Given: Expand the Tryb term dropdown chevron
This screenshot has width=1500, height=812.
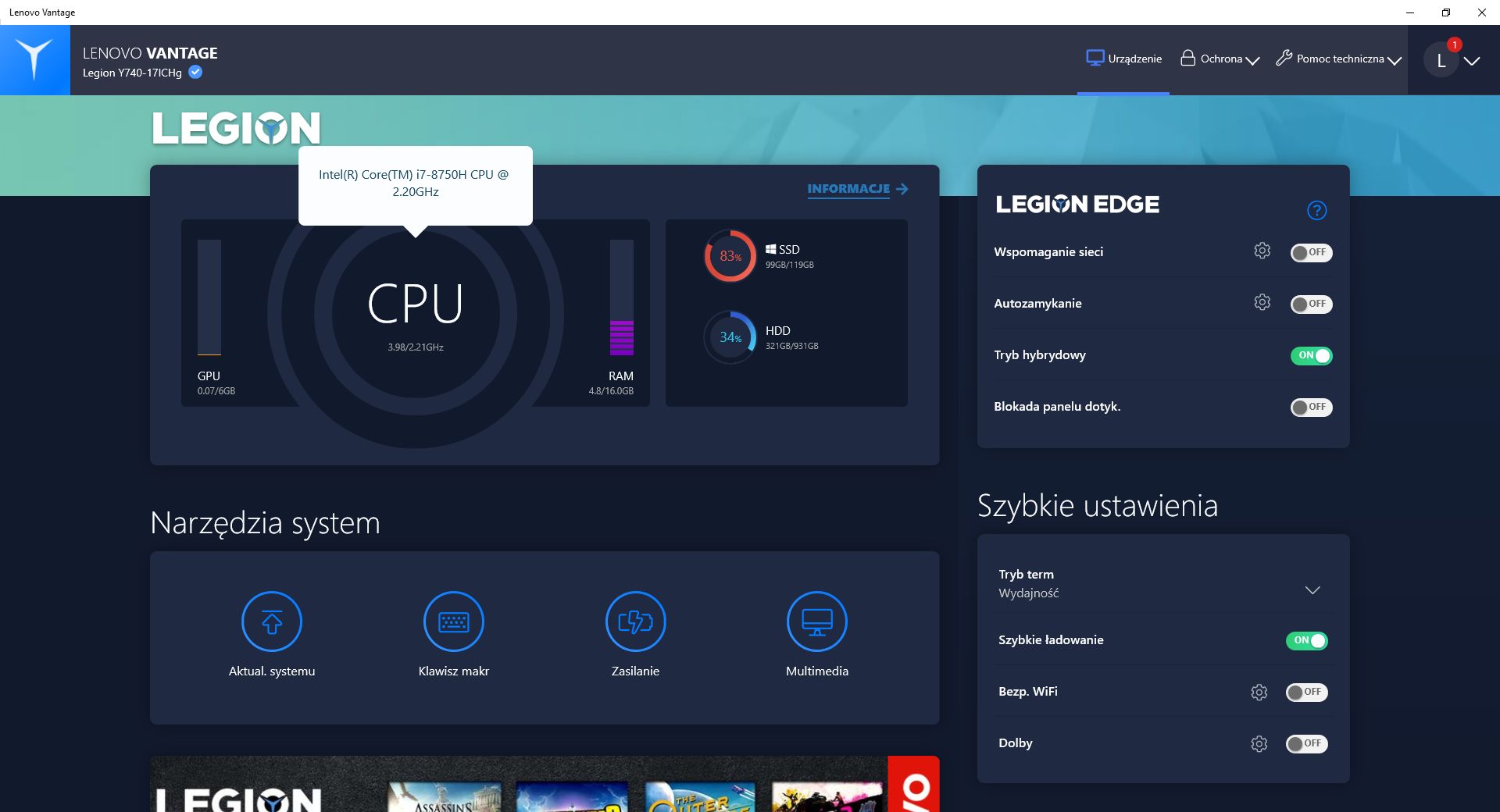Looking at the screenshot, I should [1312, 590].
